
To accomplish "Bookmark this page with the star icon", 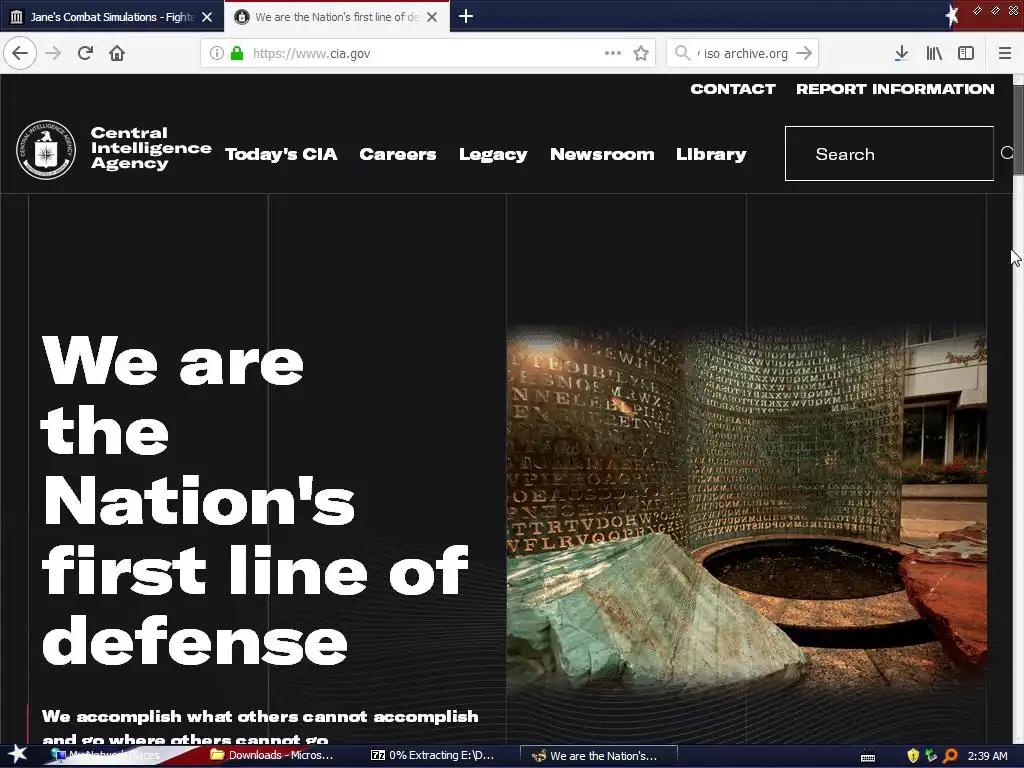I will [x=641, y=53].
